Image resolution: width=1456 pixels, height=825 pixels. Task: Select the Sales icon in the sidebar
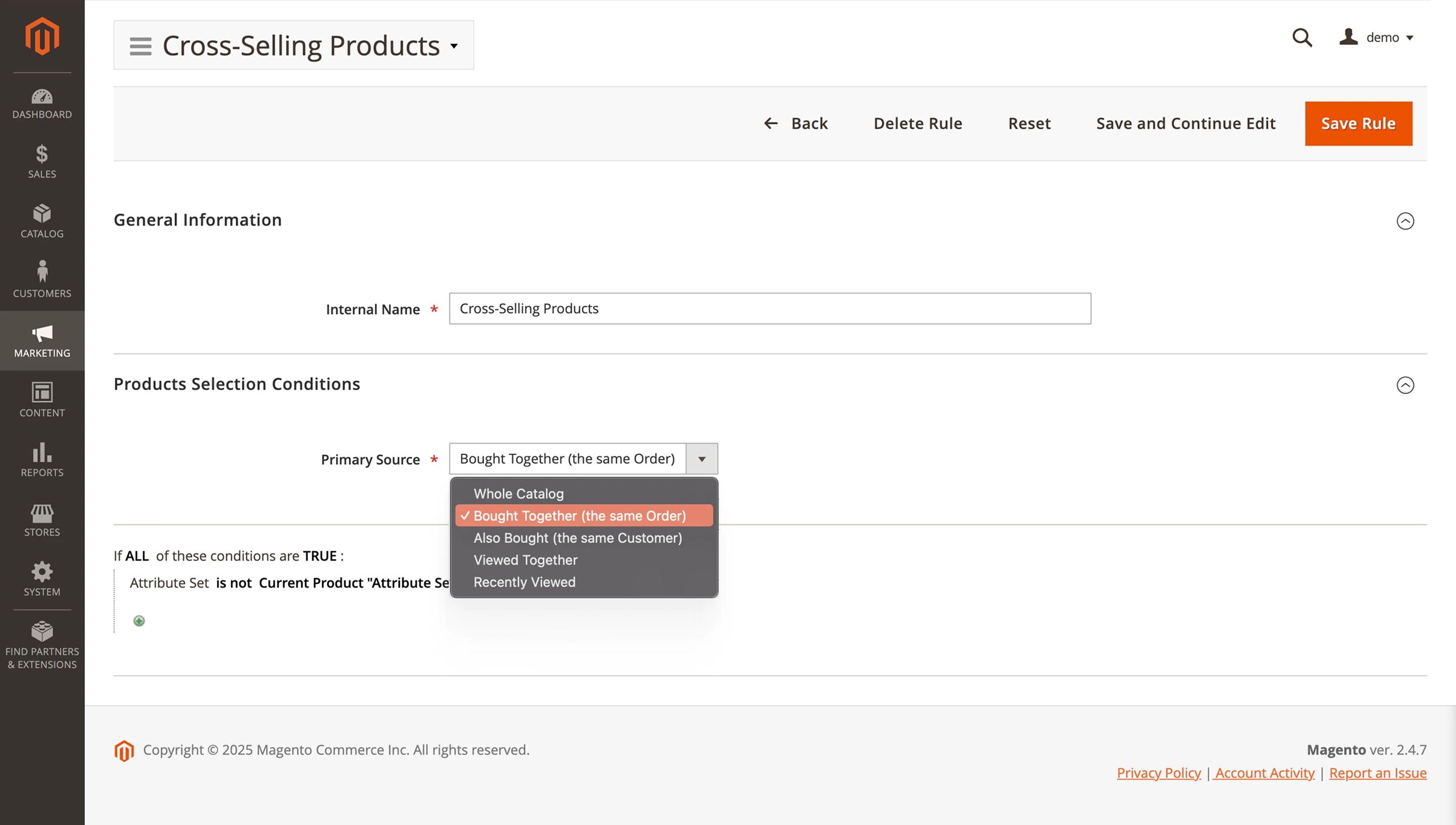42,162
